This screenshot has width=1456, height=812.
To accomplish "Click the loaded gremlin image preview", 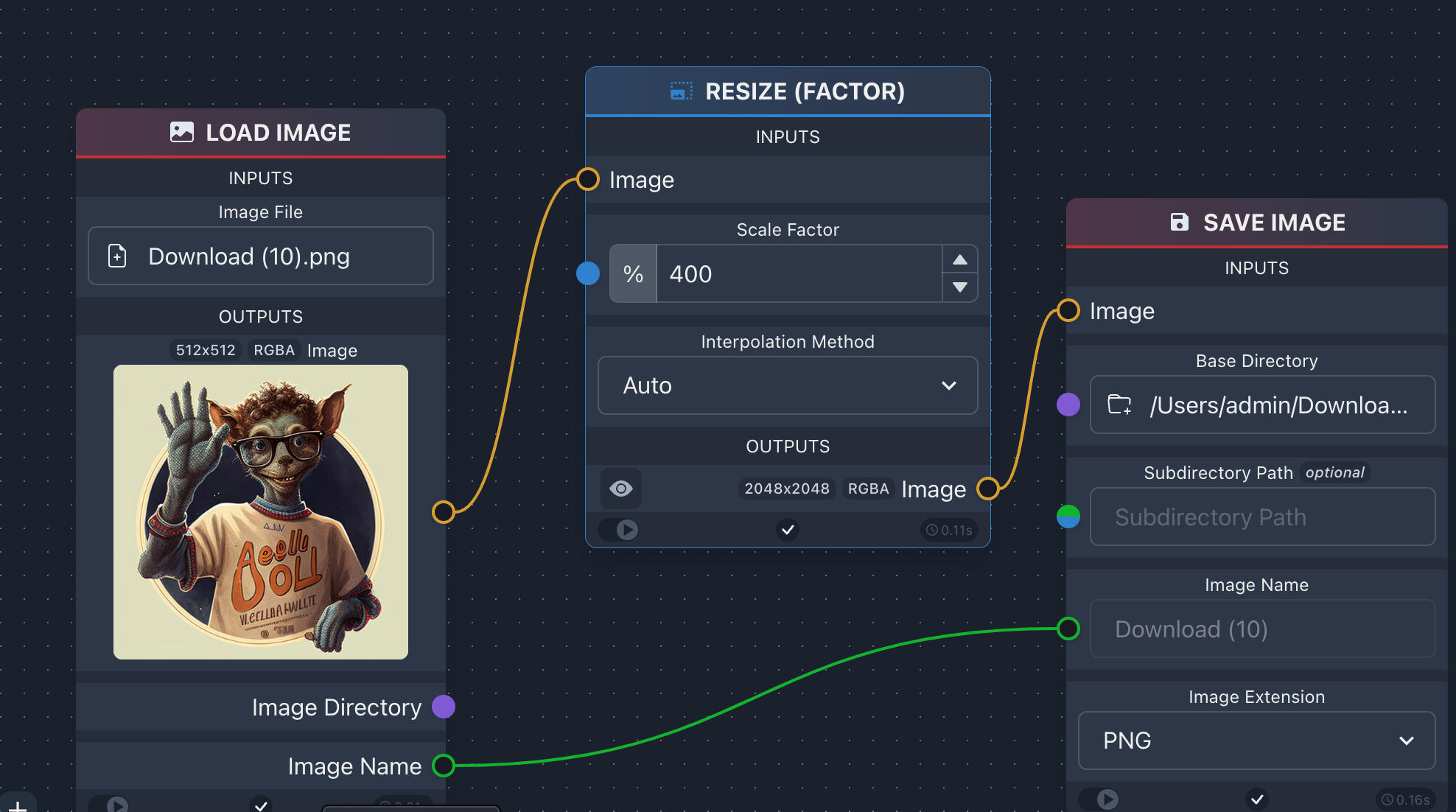I will [261, 512].
